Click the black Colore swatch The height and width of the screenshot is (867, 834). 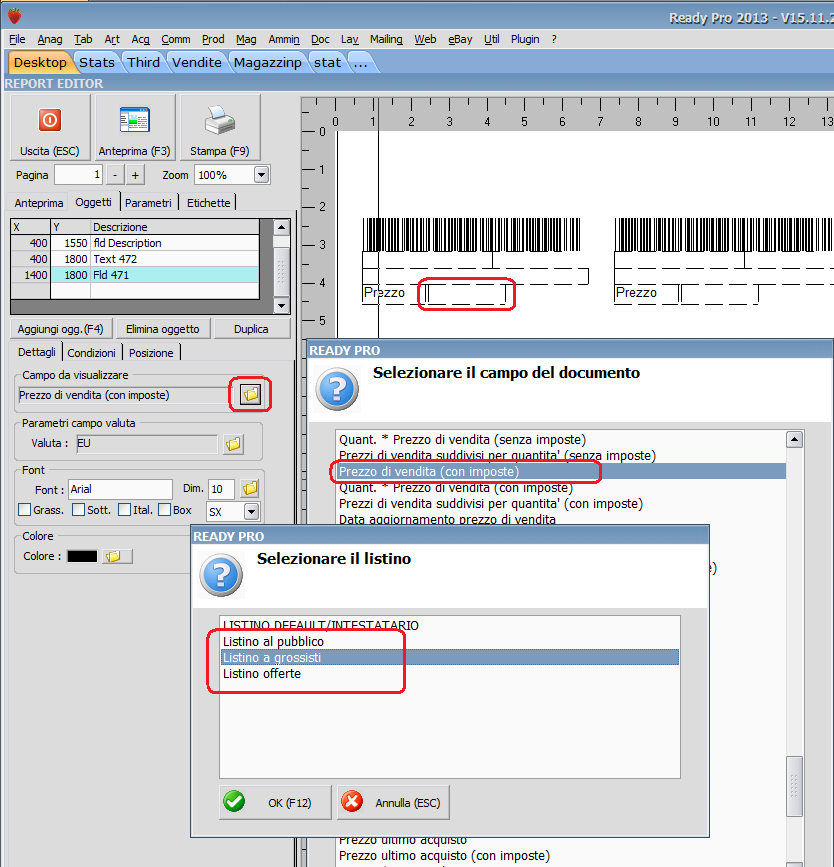coord(82,556)
